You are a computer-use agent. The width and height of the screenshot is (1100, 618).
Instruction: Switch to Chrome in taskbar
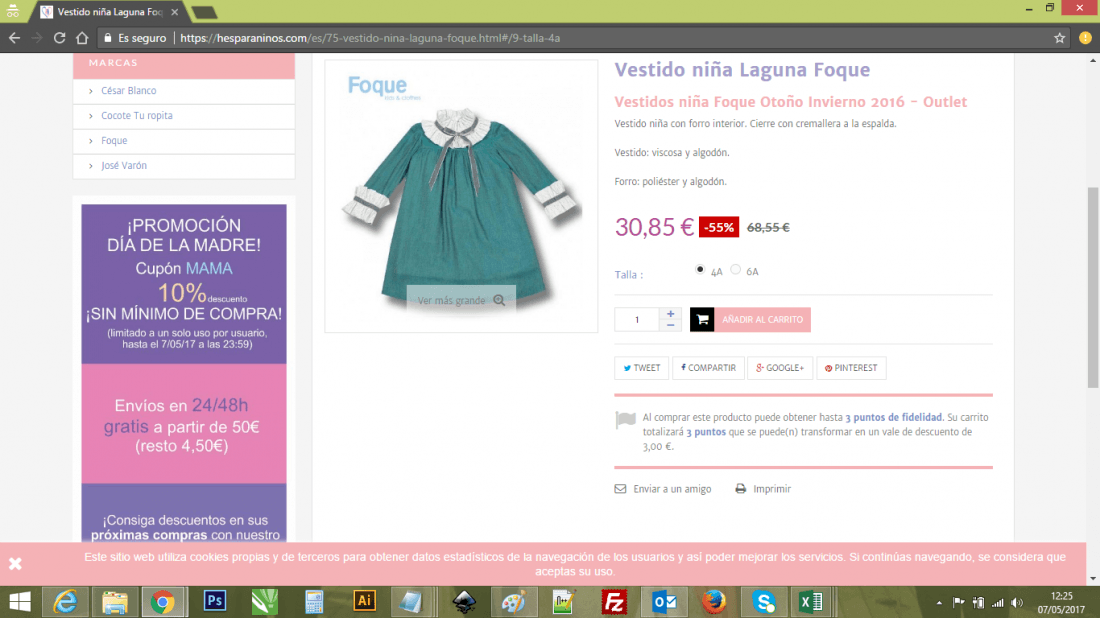[163, 602]
